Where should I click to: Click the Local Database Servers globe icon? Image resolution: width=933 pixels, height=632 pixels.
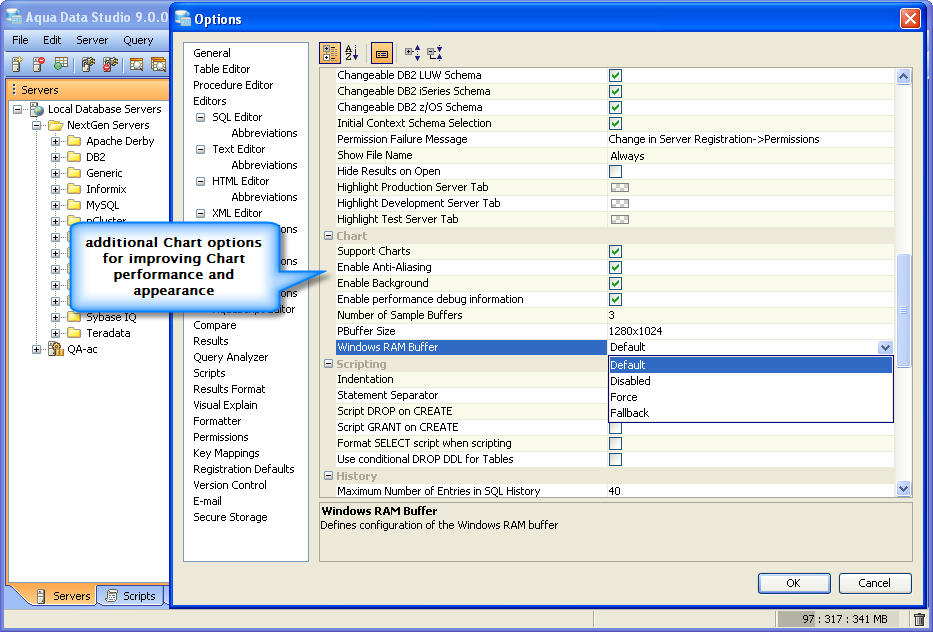[x=37, y=109]
